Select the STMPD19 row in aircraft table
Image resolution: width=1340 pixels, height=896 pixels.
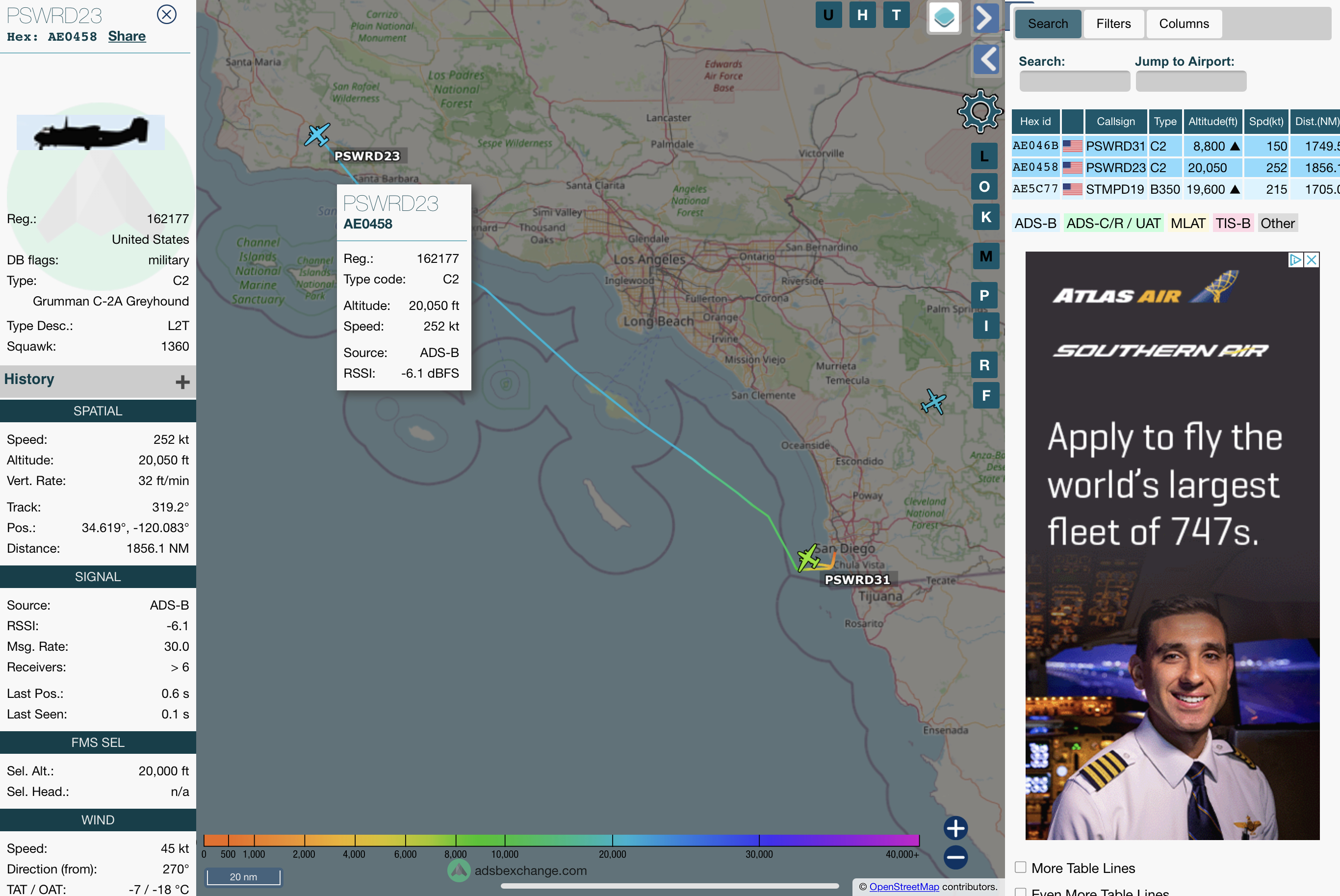click(x=1175, y=189)
